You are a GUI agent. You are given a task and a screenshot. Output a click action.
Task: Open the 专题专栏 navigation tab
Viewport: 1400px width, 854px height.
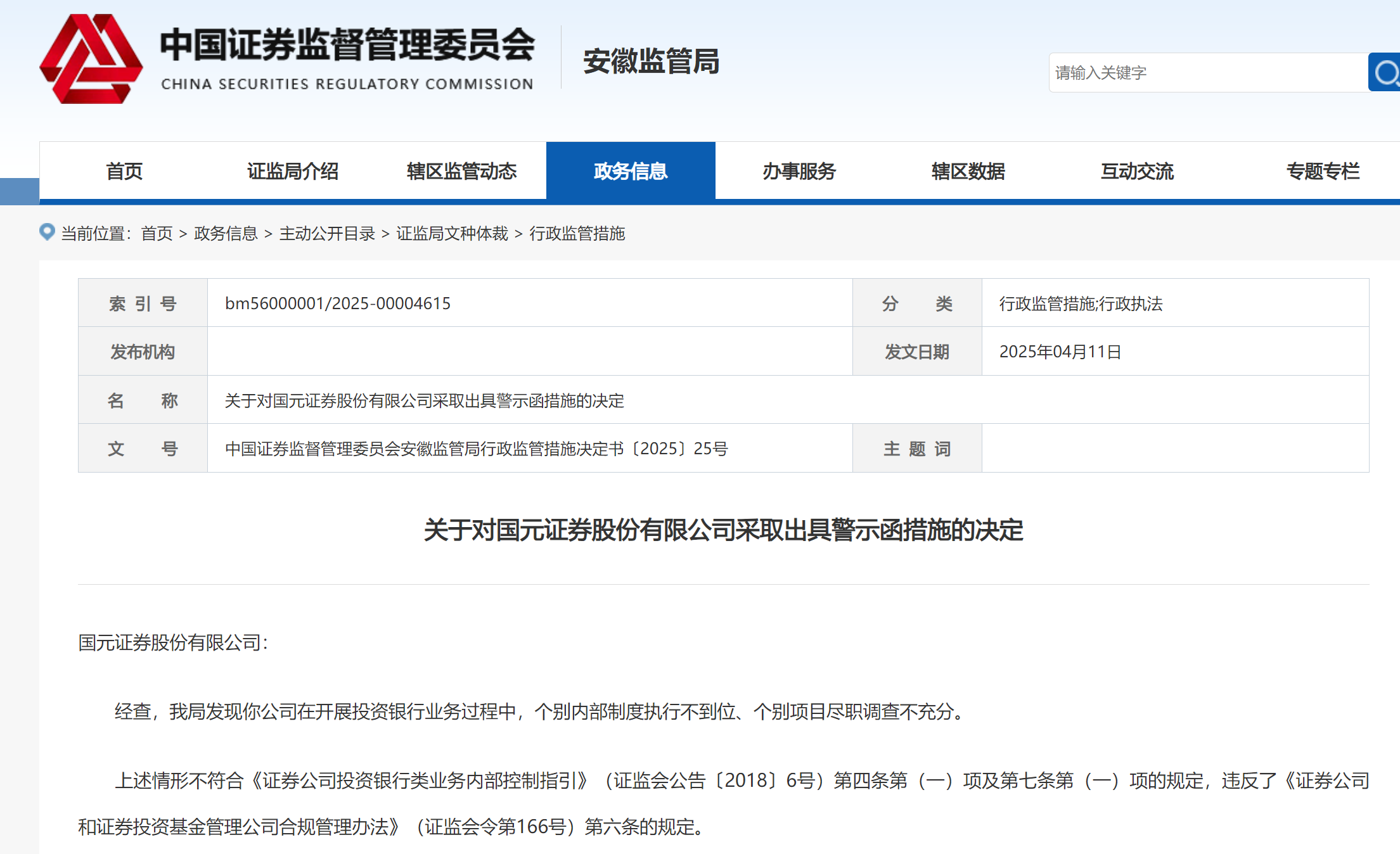(1323, 171)
